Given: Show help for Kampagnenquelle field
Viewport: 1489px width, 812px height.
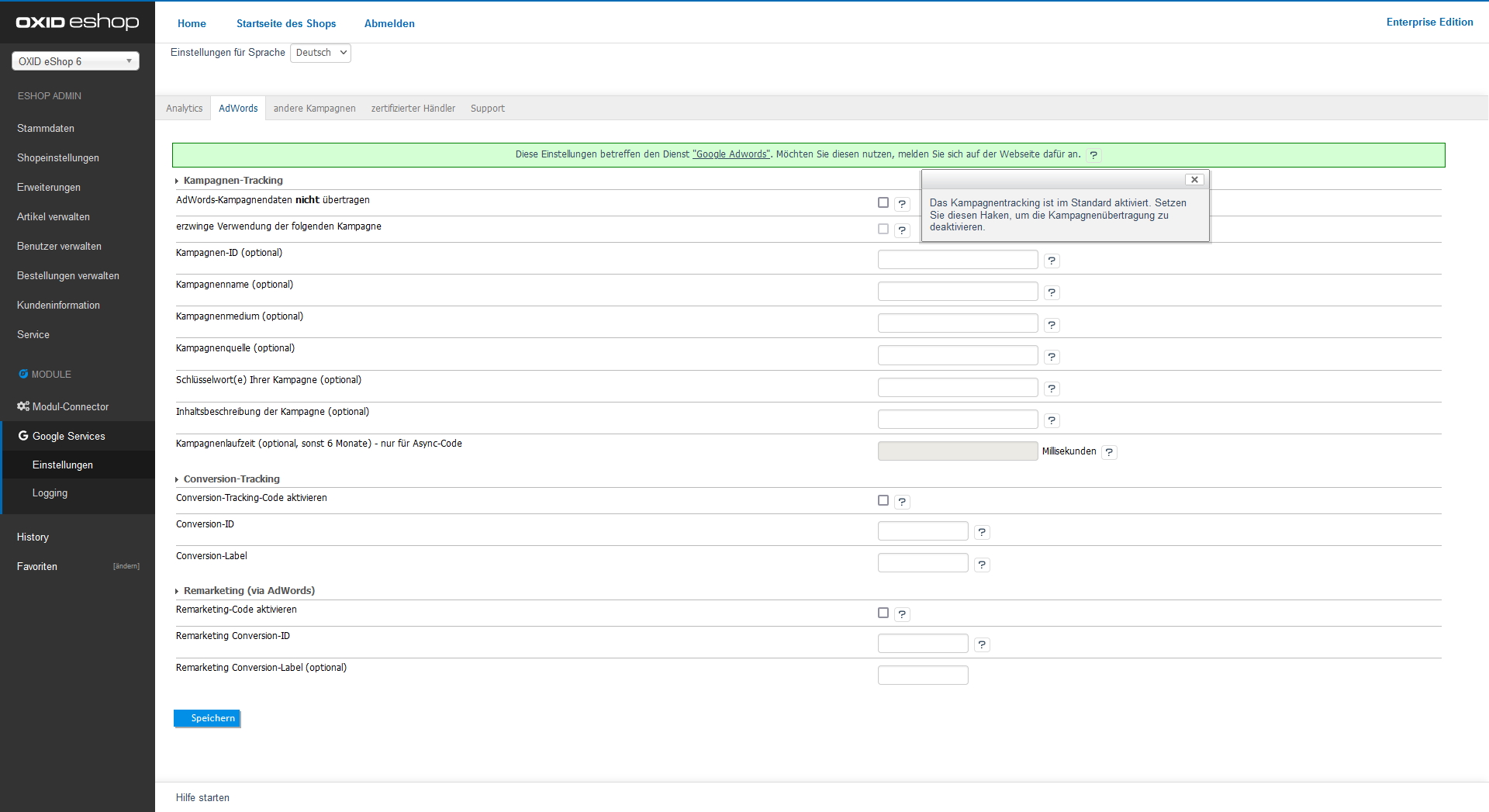Looking at the screenshot, I should [1052, 357].
